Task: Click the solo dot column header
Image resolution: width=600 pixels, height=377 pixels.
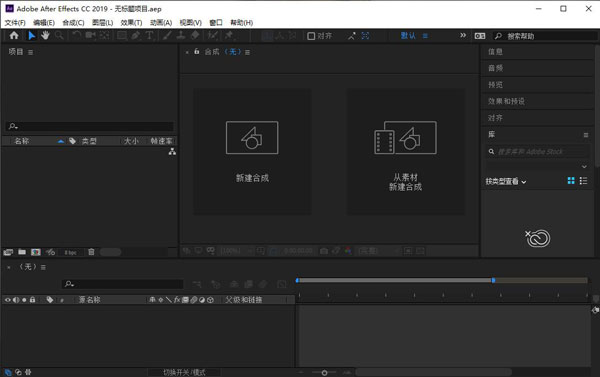Action: click(24, 300)
